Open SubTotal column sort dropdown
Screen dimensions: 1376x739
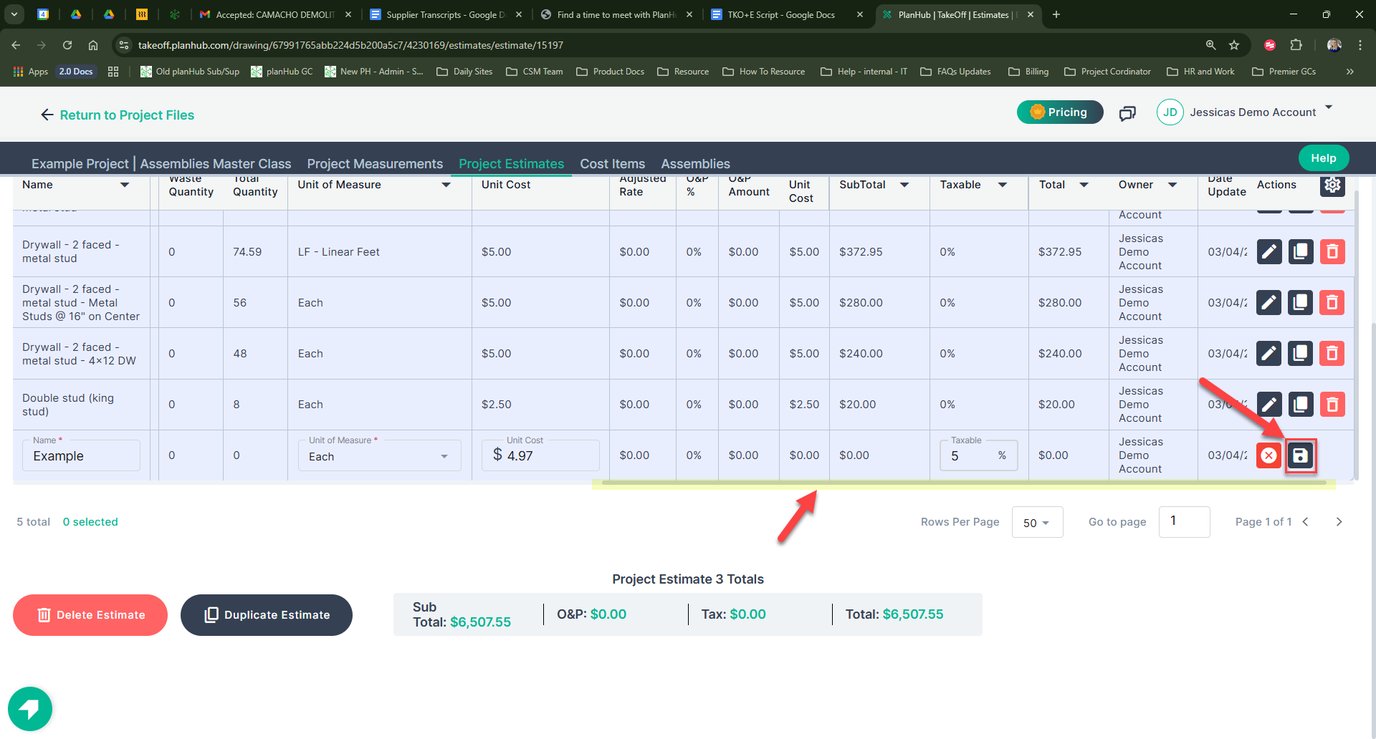[904, 185]
